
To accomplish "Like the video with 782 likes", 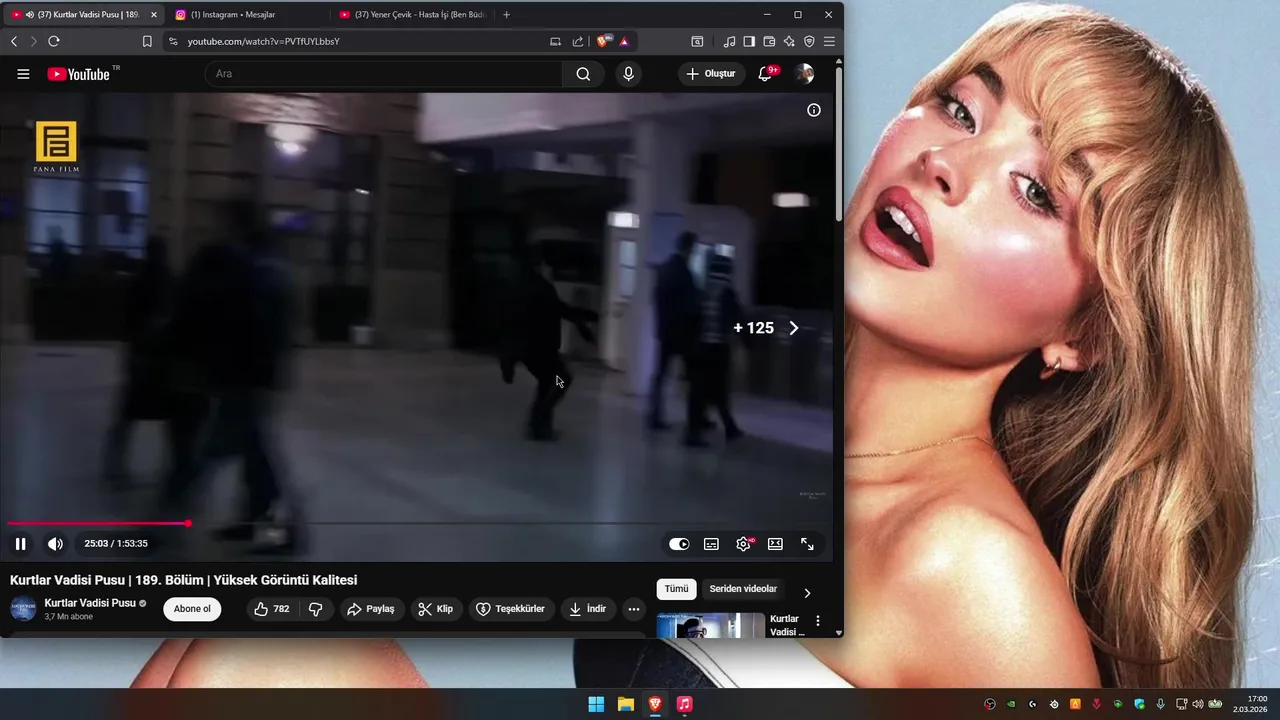I will [x=272, y=609].
